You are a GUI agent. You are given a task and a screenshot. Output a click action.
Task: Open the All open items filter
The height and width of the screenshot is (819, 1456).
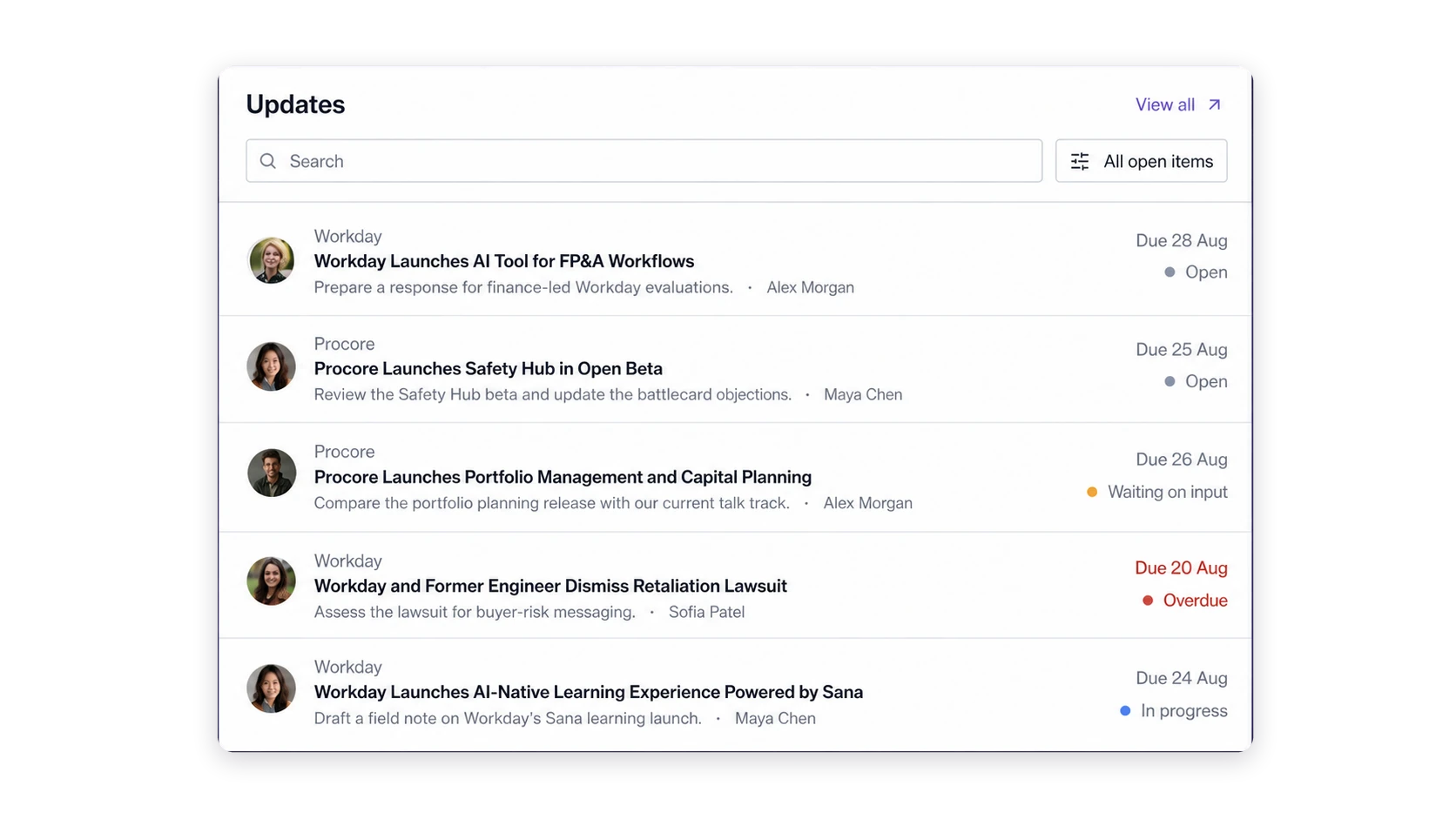tap(1141, 161)
